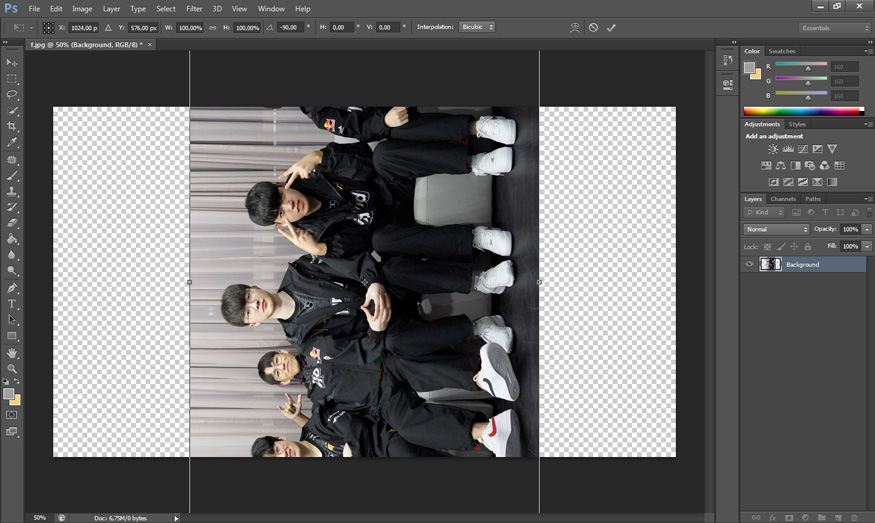Open the Interpolation Bicubic dropdown
Viewport: 875px width, 523px height.
(x=477, y=27)
